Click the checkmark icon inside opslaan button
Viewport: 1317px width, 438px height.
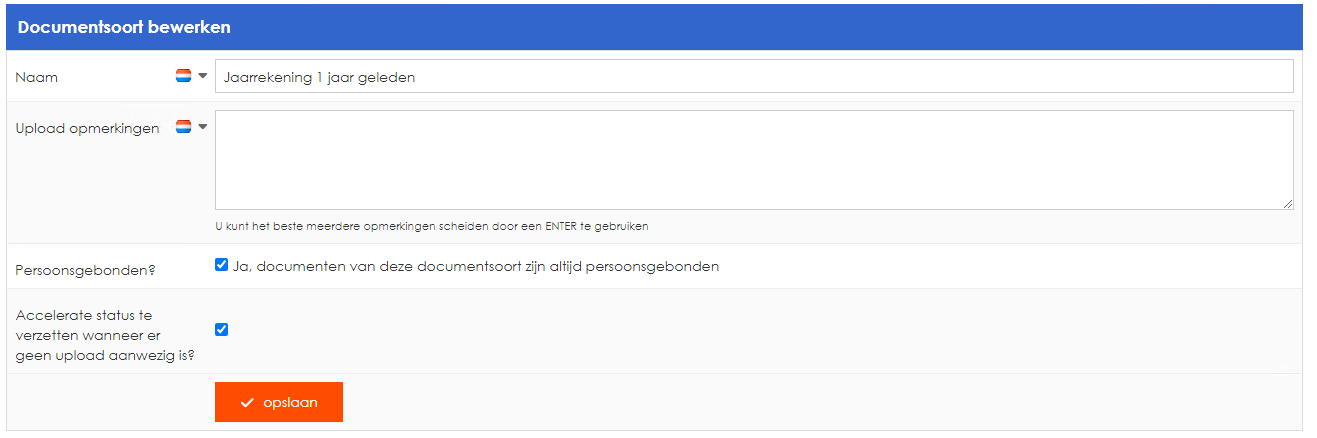click(247, 402)
